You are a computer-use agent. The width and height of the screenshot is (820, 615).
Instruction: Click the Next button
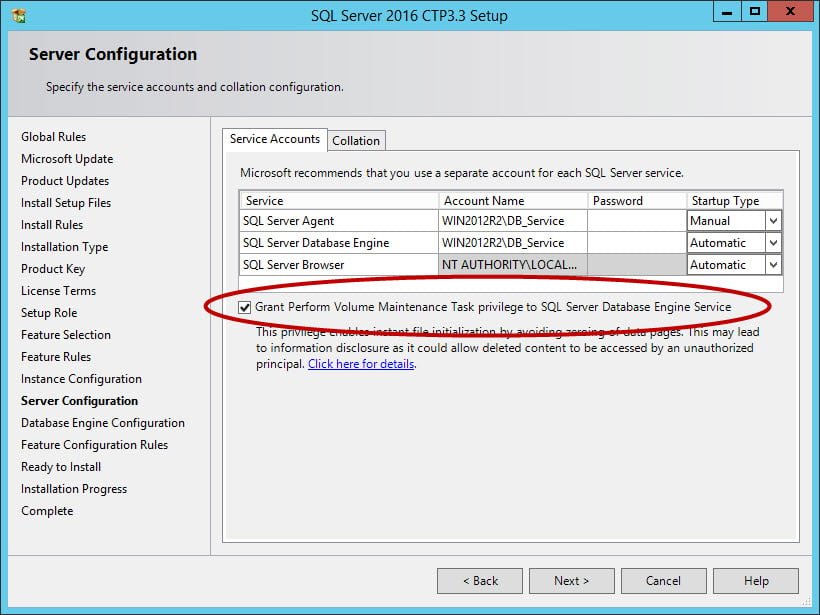[x=572, y=581]
